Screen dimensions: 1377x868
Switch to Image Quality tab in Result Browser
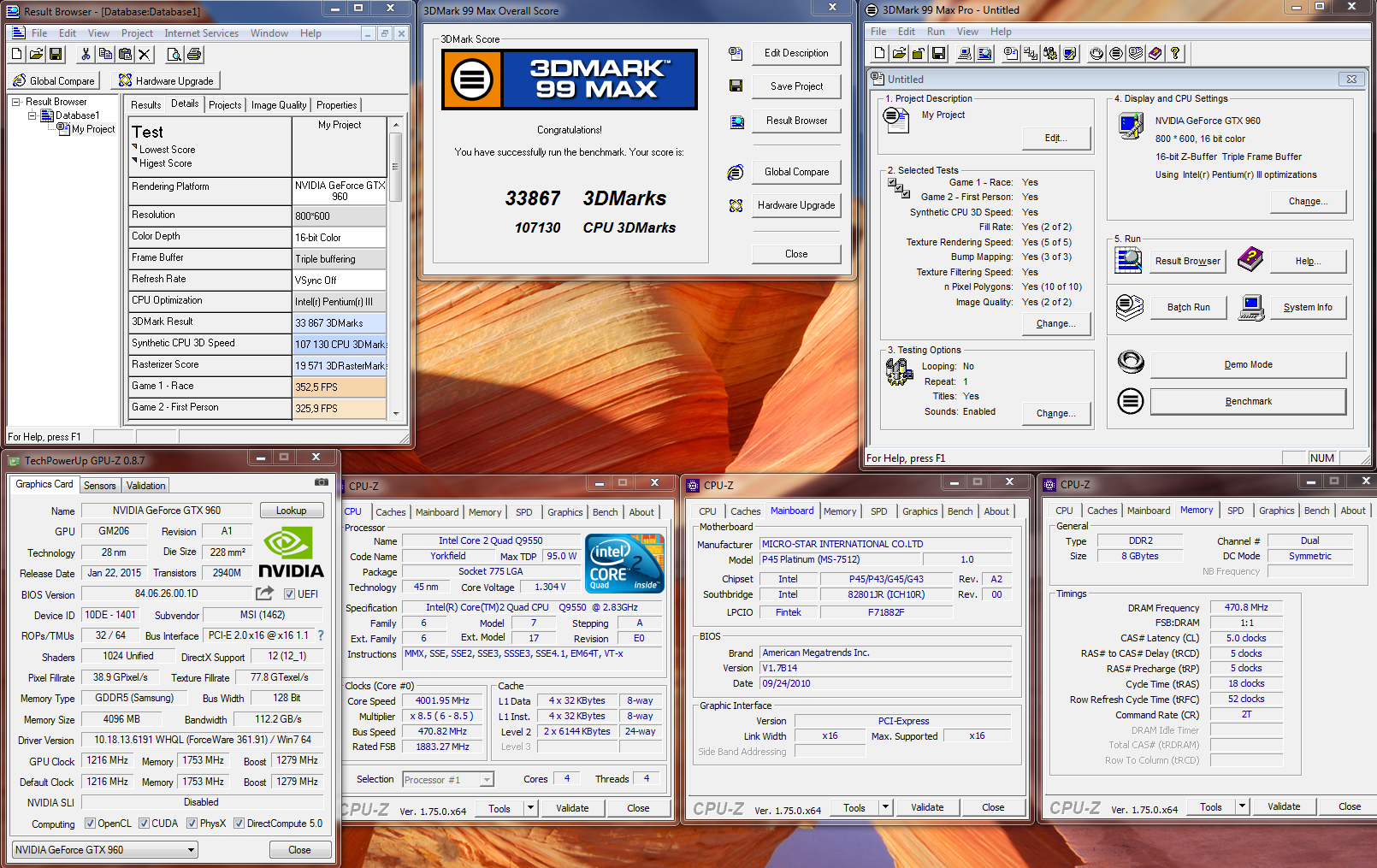[x=279, y=105]
